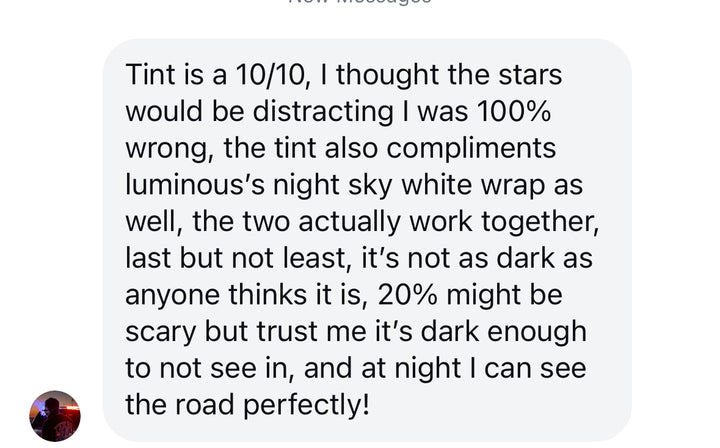Select the message bubble starting "Tint is"
The width and height of the screenshot is (720, 448).
pos(367,240)
